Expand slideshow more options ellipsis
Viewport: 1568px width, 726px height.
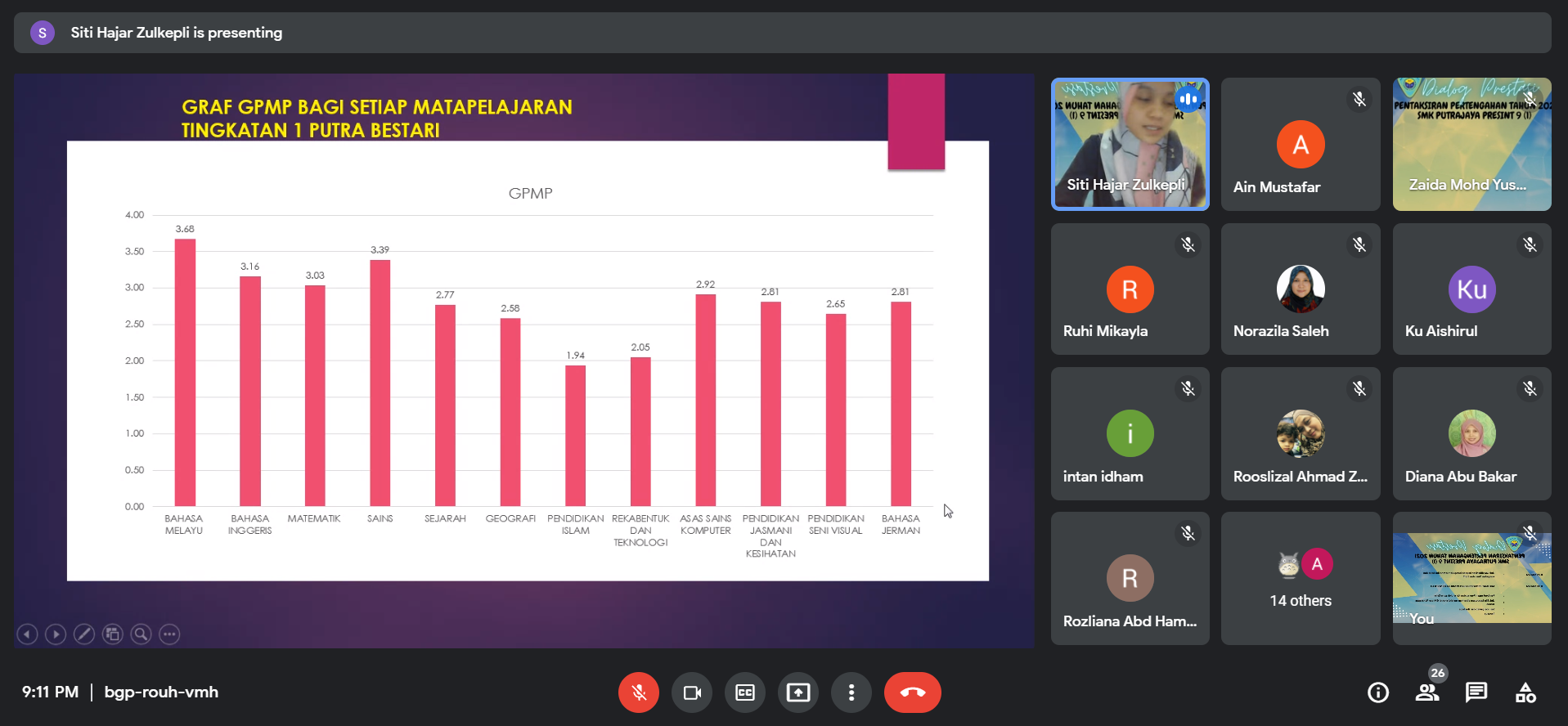(169, 634)
